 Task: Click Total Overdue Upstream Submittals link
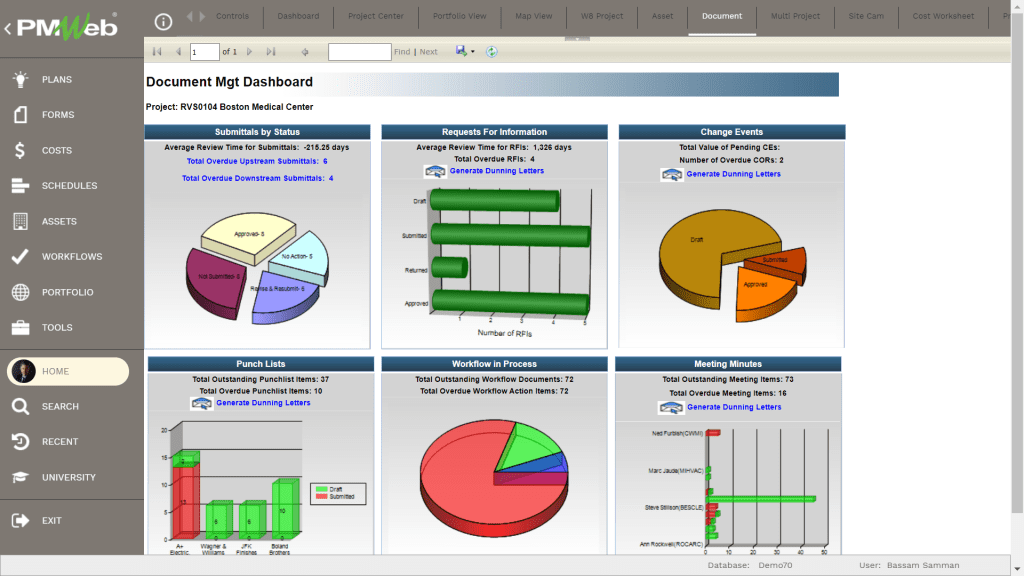pos(257,161)
